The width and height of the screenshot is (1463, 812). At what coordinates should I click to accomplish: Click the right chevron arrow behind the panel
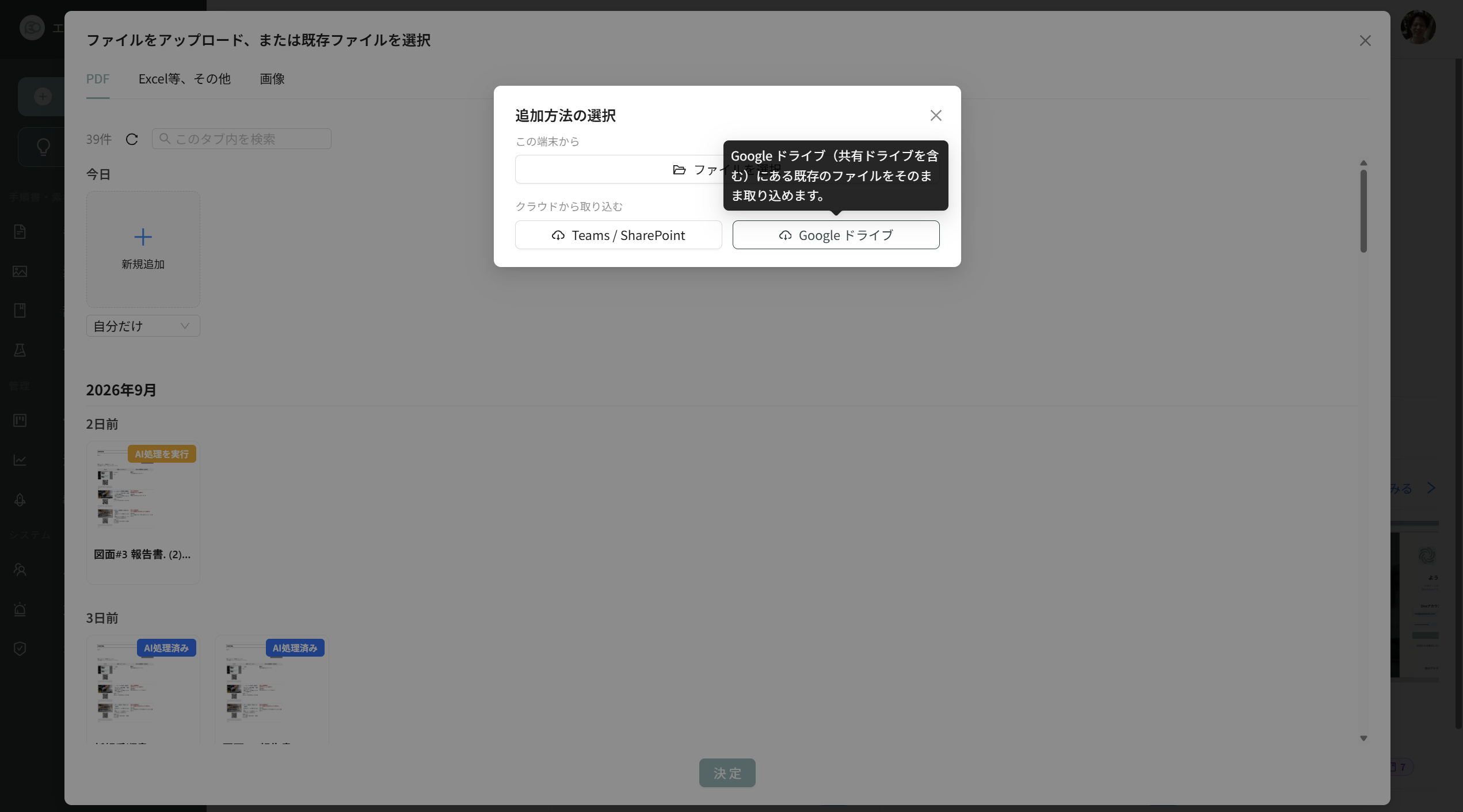coord(1431,488)
